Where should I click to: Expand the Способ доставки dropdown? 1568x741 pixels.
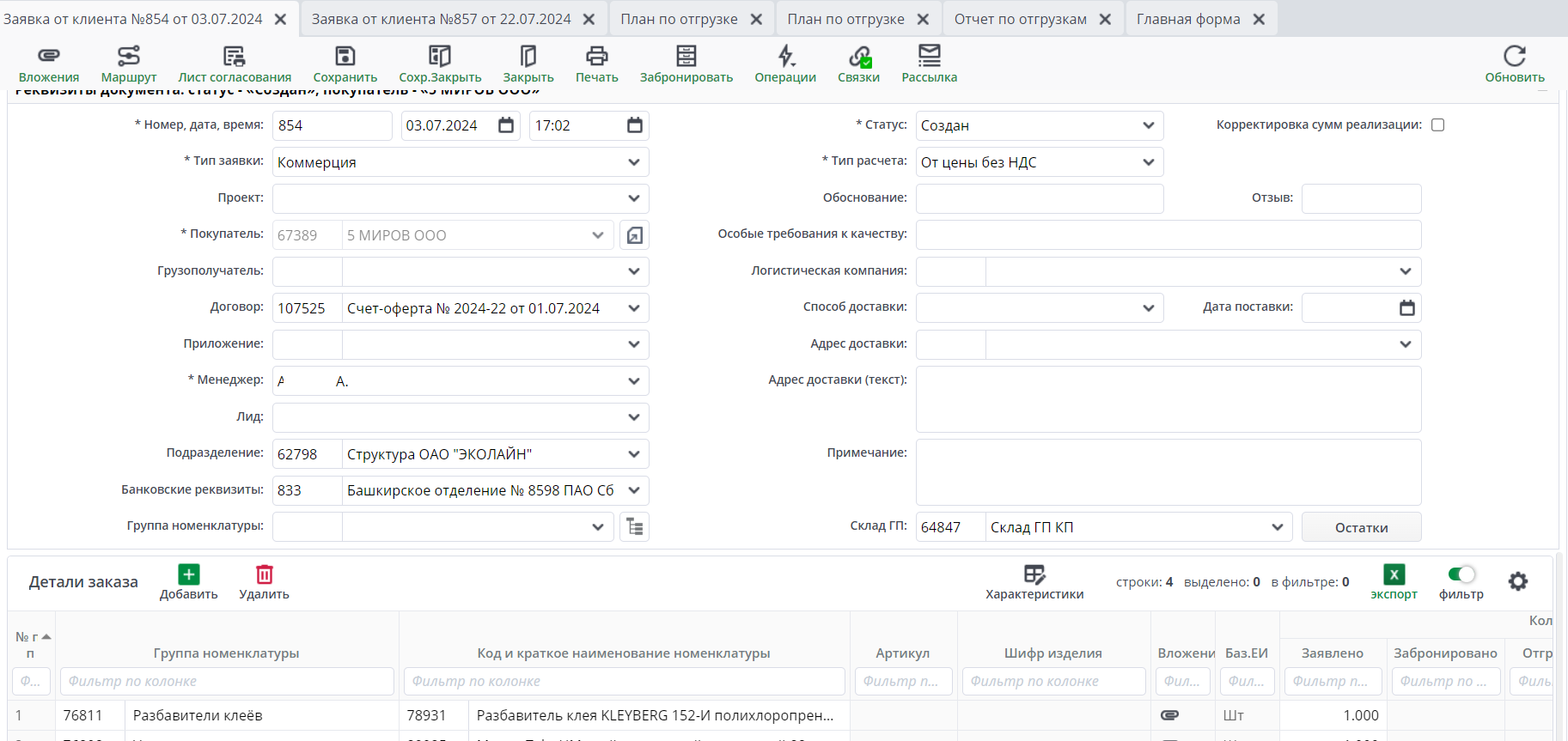click(x=1148, y=308)
